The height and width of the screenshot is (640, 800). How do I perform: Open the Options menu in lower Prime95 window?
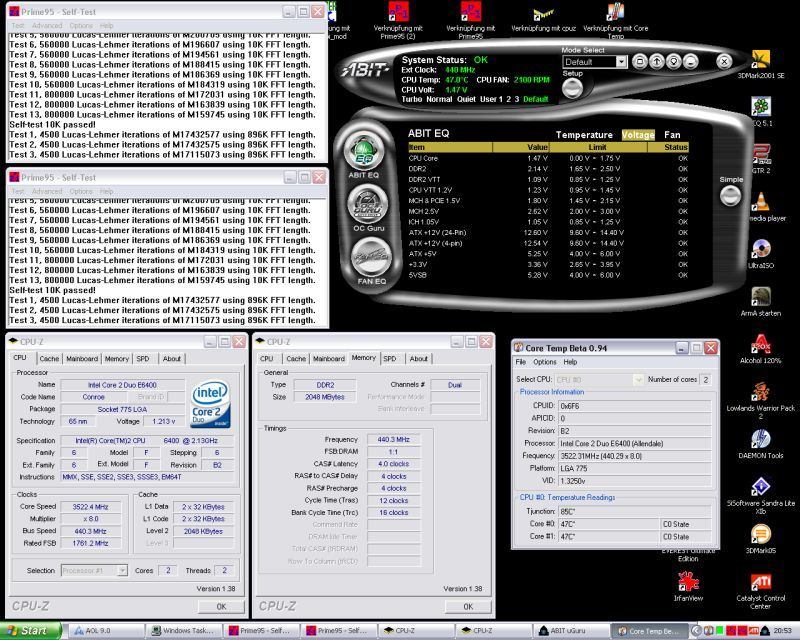[x=81, y=191]
